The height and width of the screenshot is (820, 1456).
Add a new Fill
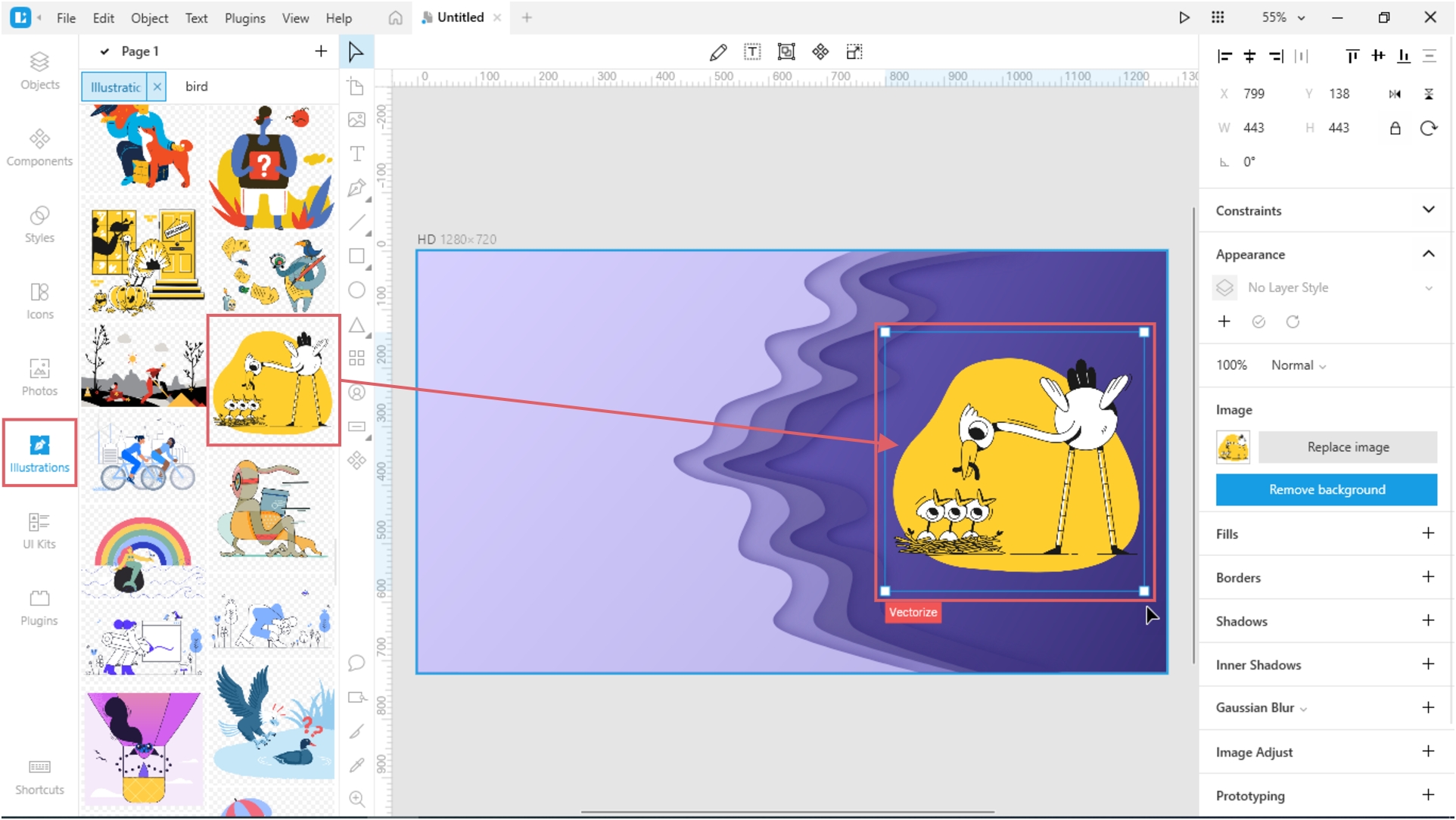(1428, 533)
